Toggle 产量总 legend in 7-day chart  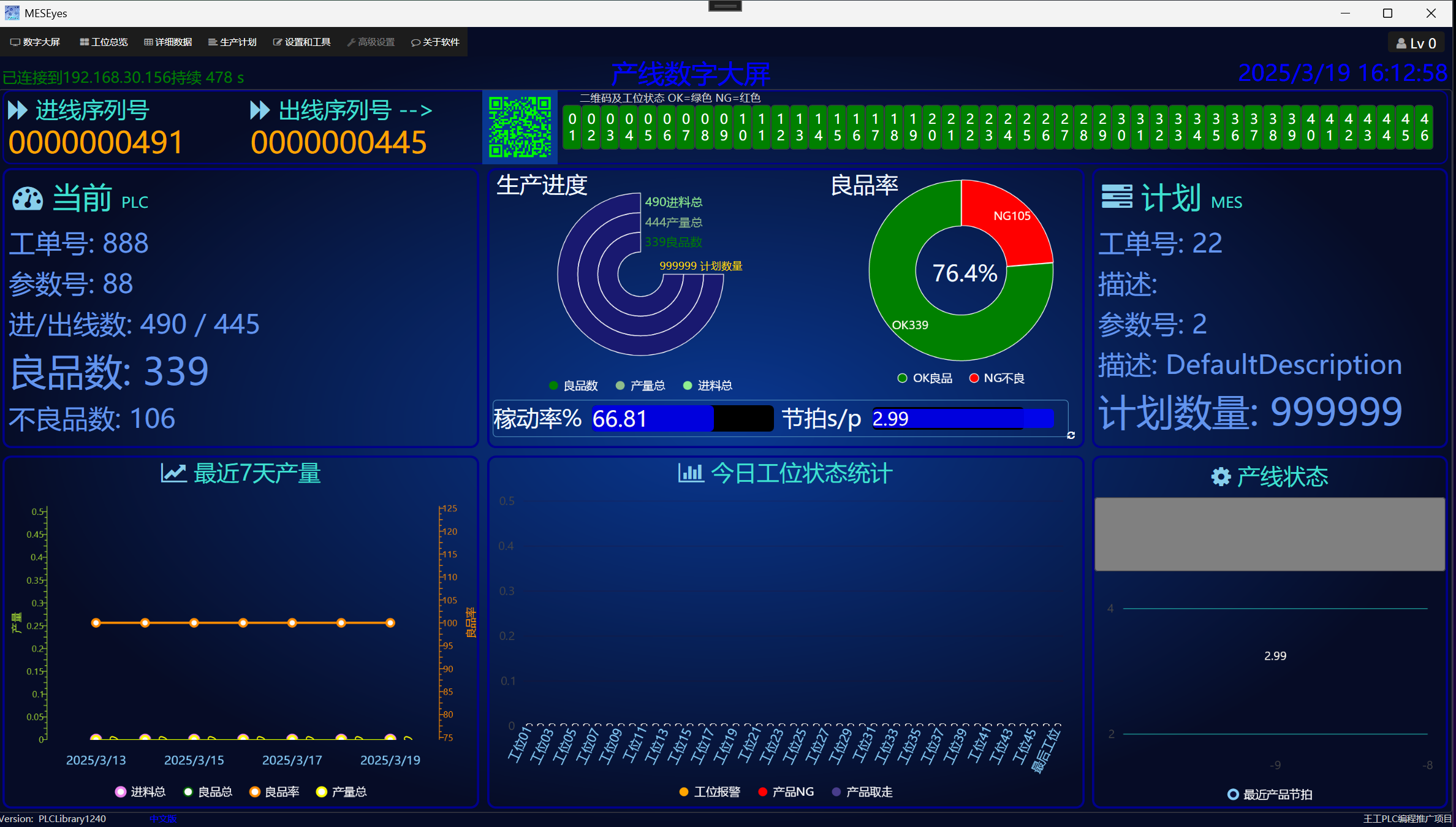341,792
